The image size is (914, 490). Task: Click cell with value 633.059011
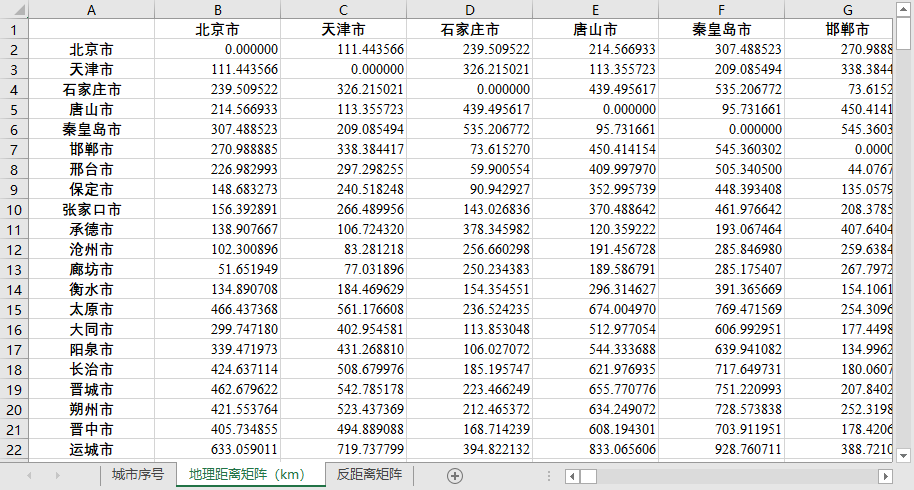217,450
